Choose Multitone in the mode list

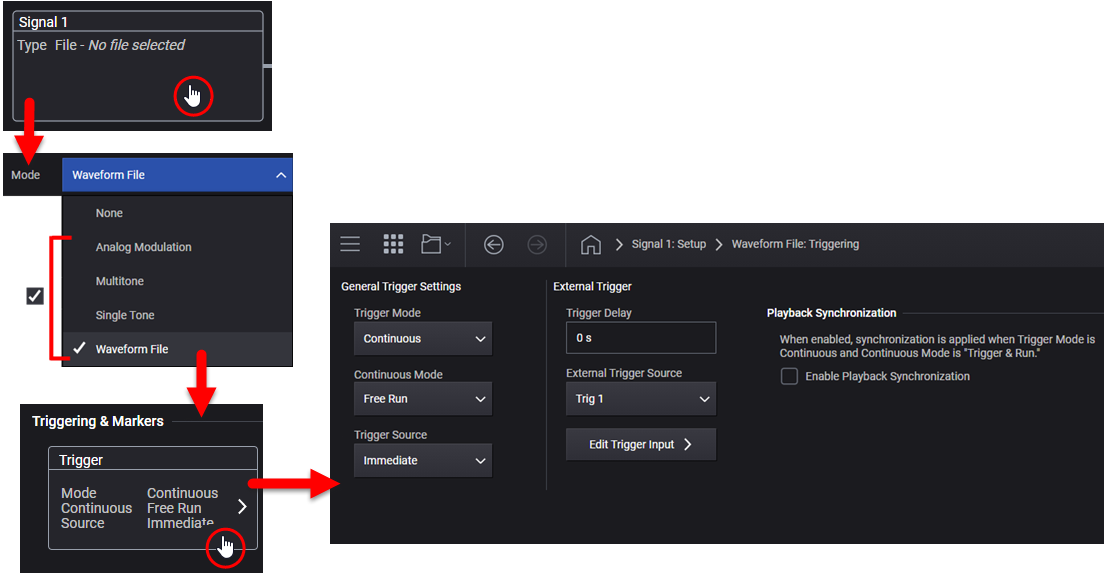120,281
